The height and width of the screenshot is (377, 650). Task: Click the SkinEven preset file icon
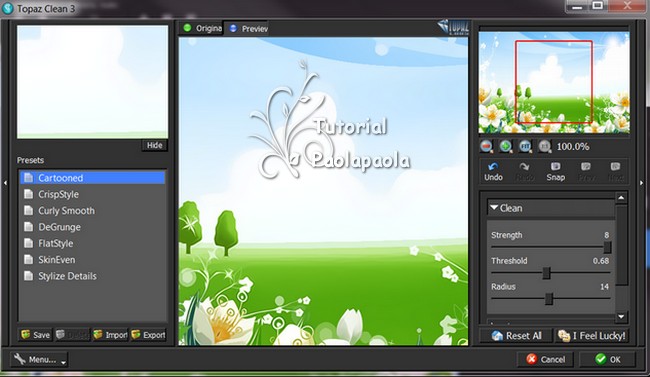(x=29, y=260)
